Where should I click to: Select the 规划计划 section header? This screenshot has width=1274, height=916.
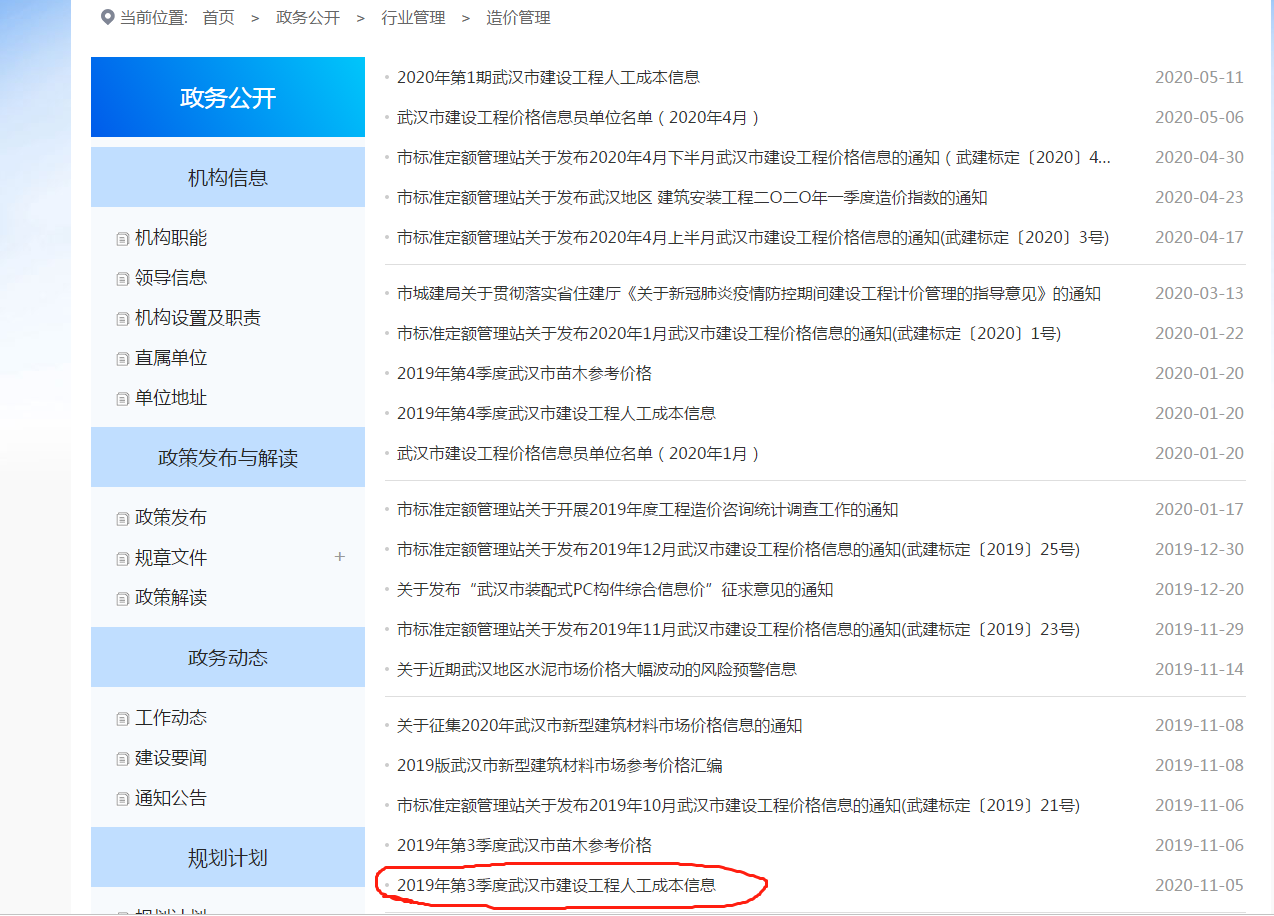(x=228, y=857)
